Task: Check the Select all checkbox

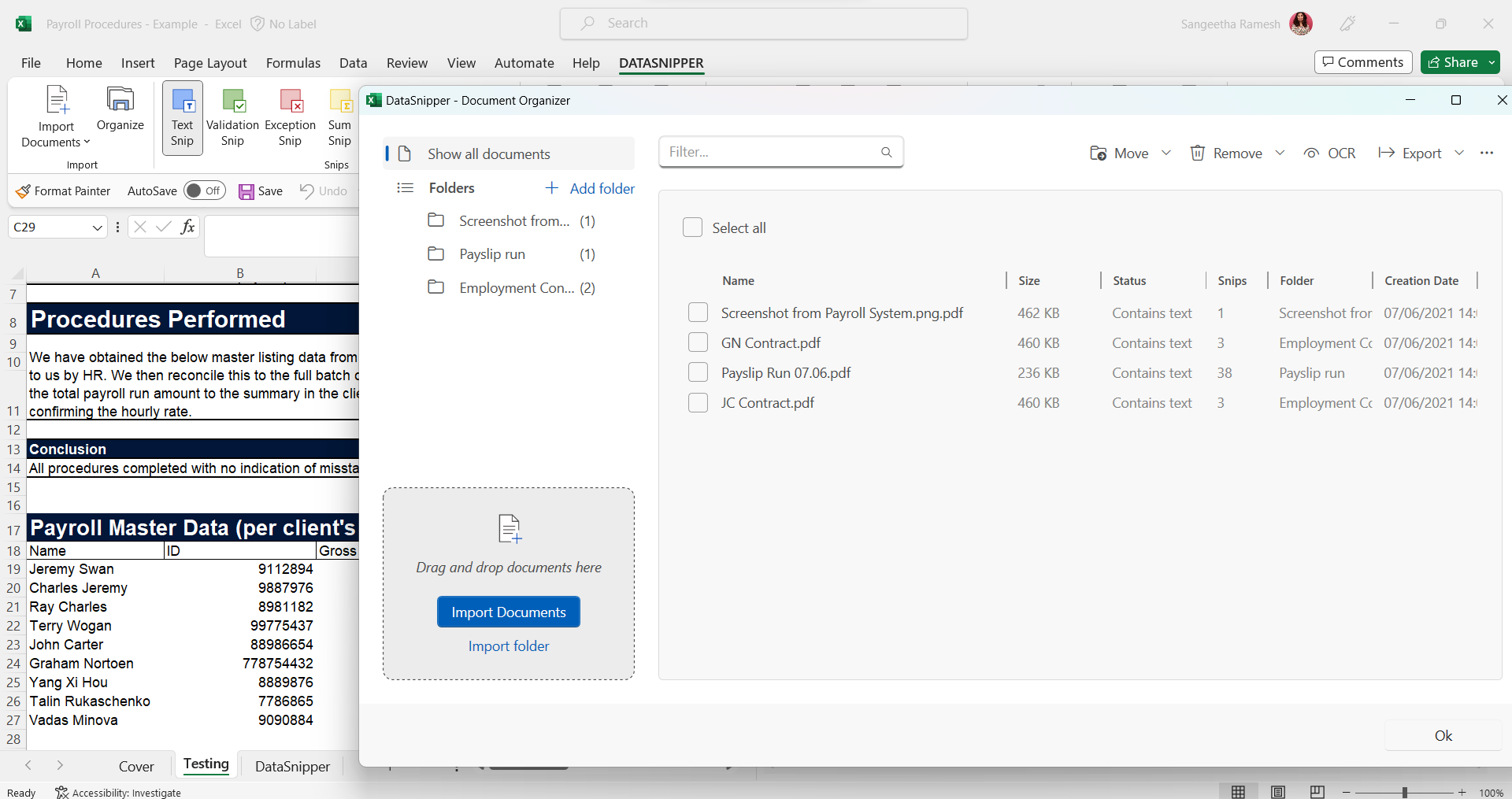Action: click(692, 227)
